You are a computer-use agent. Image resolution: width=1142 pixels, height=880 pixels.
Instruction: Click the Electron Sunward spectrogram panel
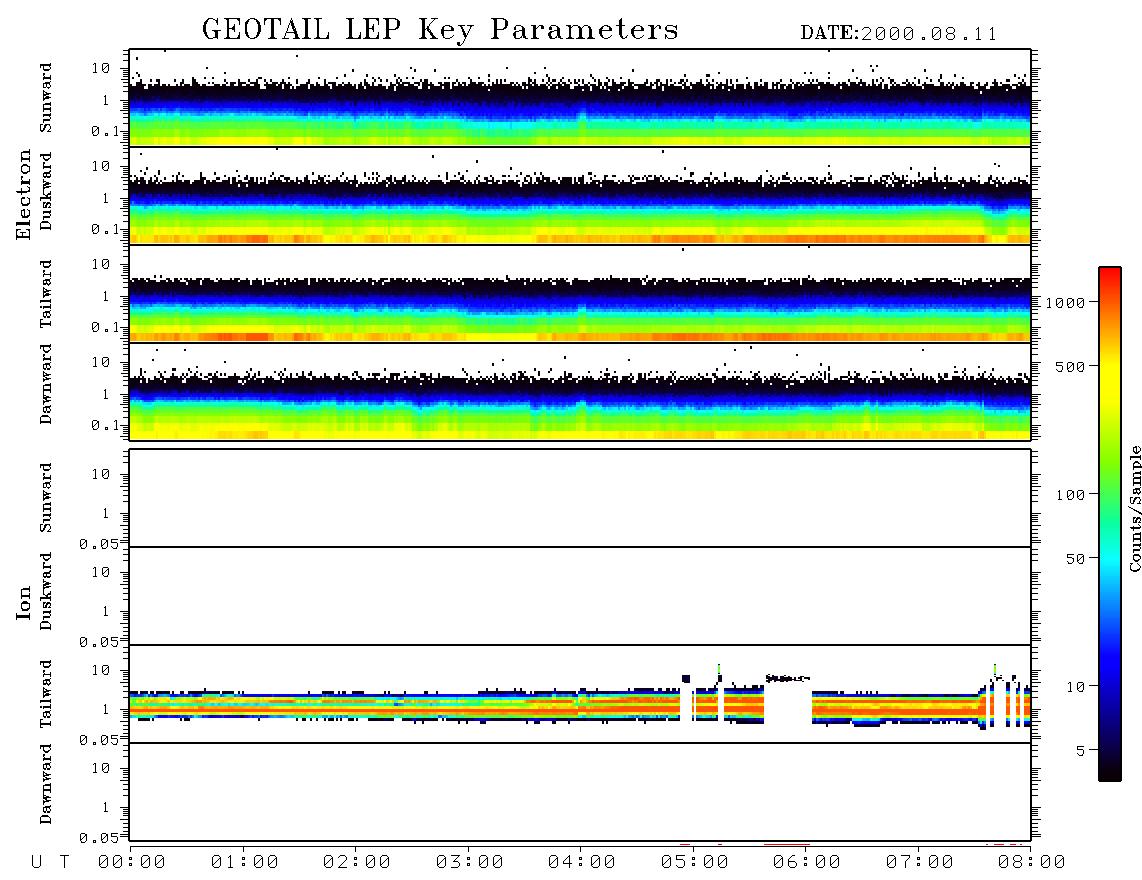580,98
